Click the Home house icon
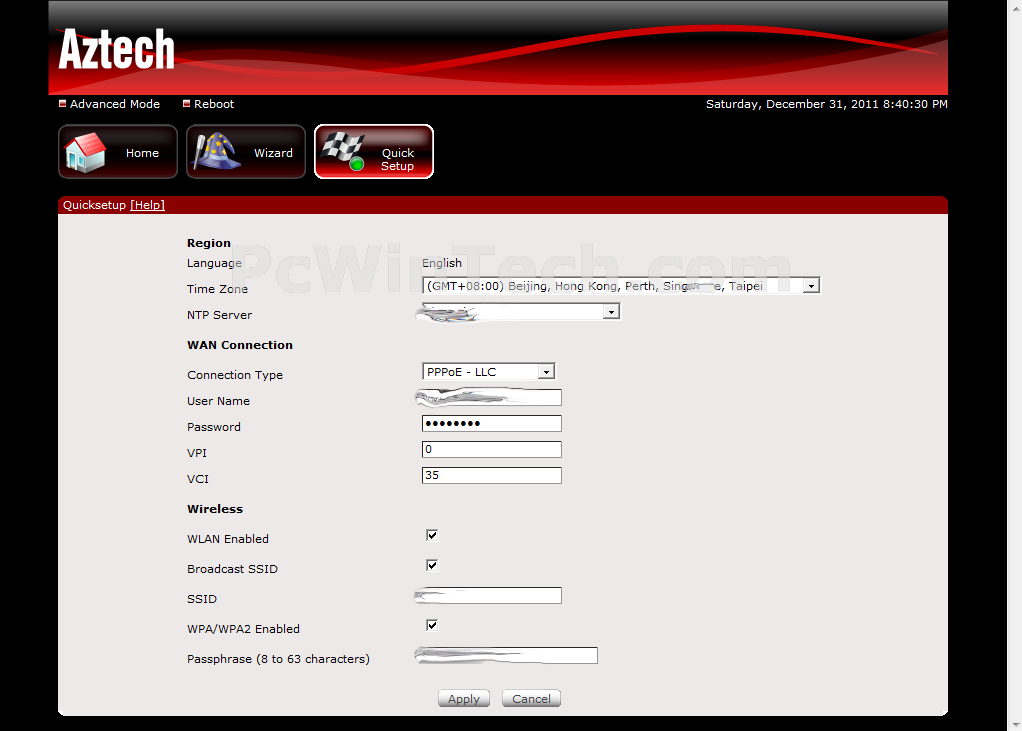The image size is (1022, 731). click(x=85, y=152)
